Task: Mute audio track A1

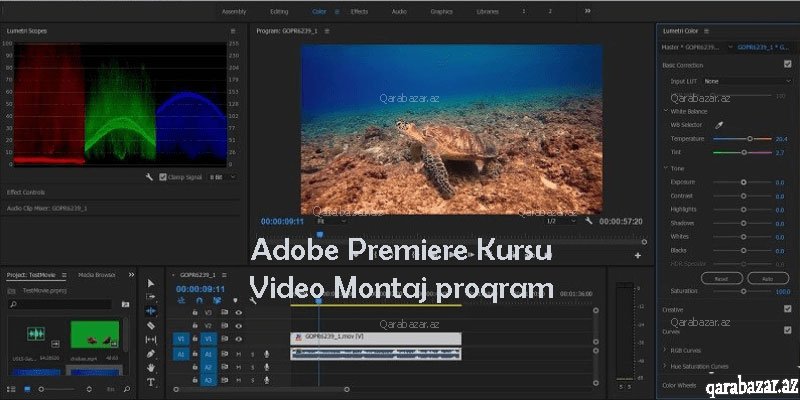Action: tap(238, 354)
